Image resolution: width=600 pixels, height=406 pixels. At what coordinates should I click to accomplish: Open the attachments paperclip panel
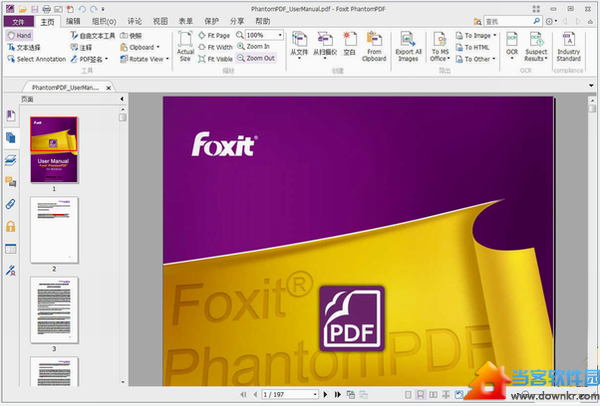(x=11, y=204)
